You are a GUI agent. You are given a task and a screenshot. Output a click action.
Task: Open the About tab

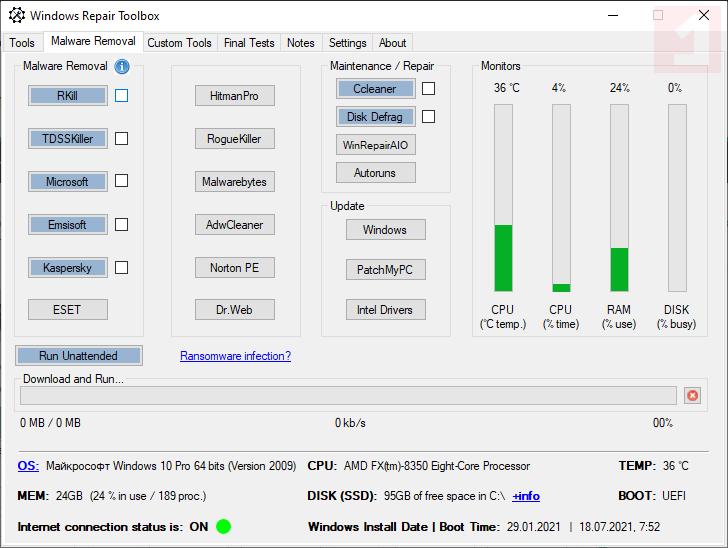pyautogui.click(x=393, y=43)
